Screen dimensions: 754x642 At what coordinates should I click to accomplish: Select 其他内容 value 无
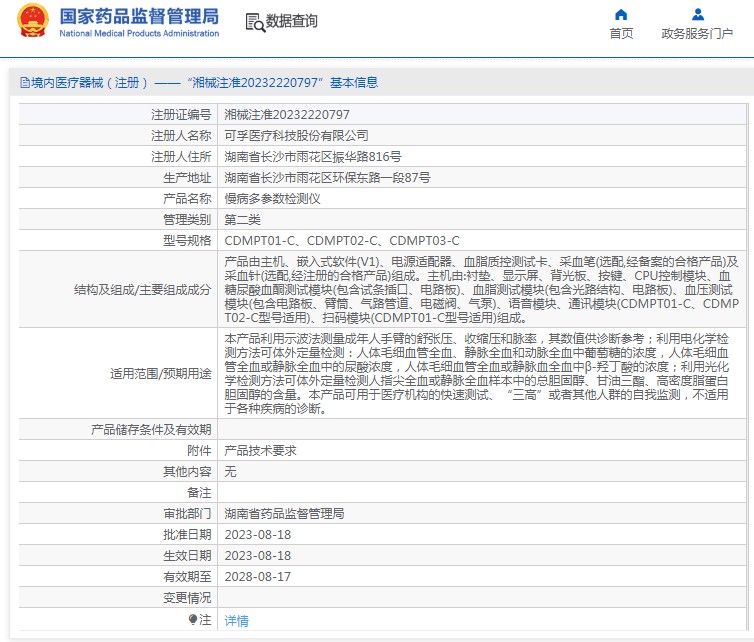(230, 472)
